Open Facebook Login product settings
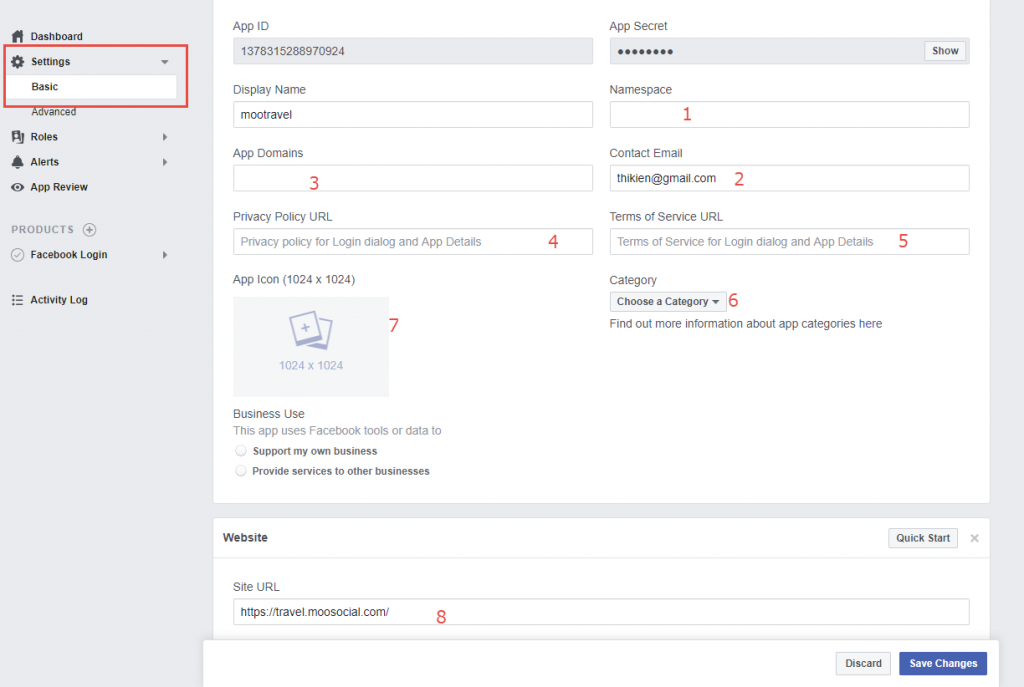Image resolution: width=1024 pixels, height=687 pixels. point(69,255)
